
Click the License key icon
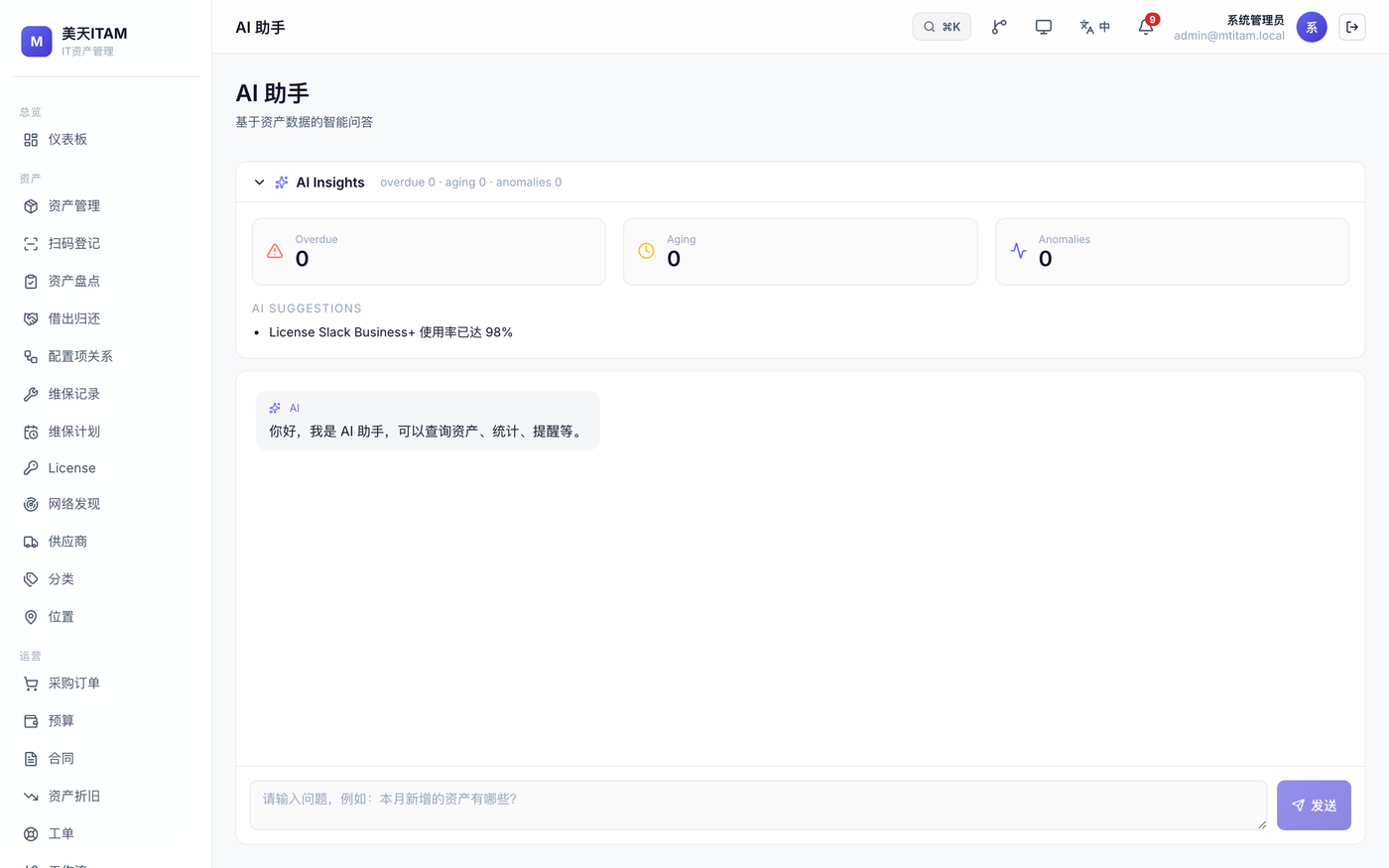click(x=31, y=468)
